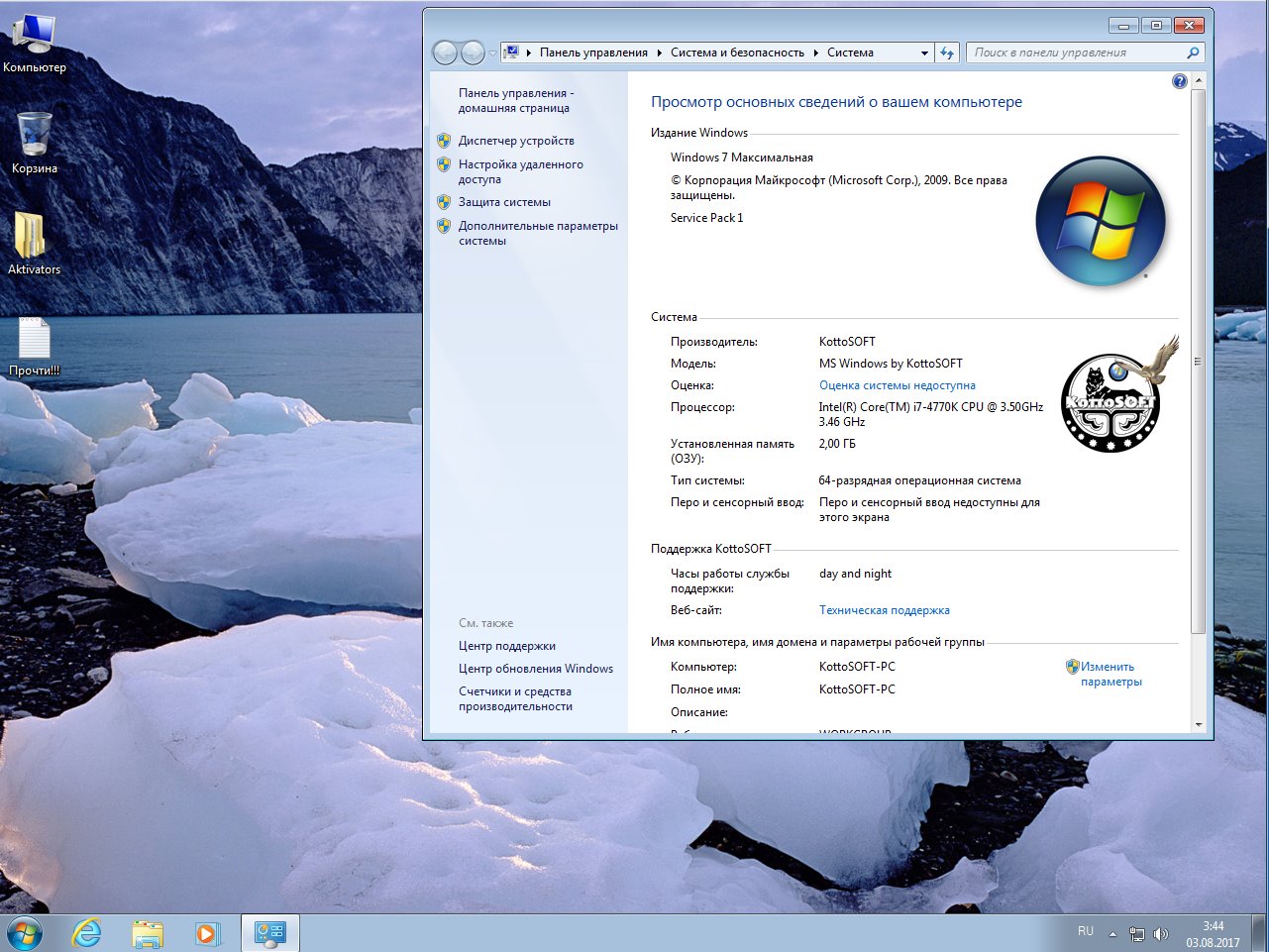Screen dimensions: 1269x952
Task: Click the Windows 7 Максимальная edition text
Action: tap(742, 158)
